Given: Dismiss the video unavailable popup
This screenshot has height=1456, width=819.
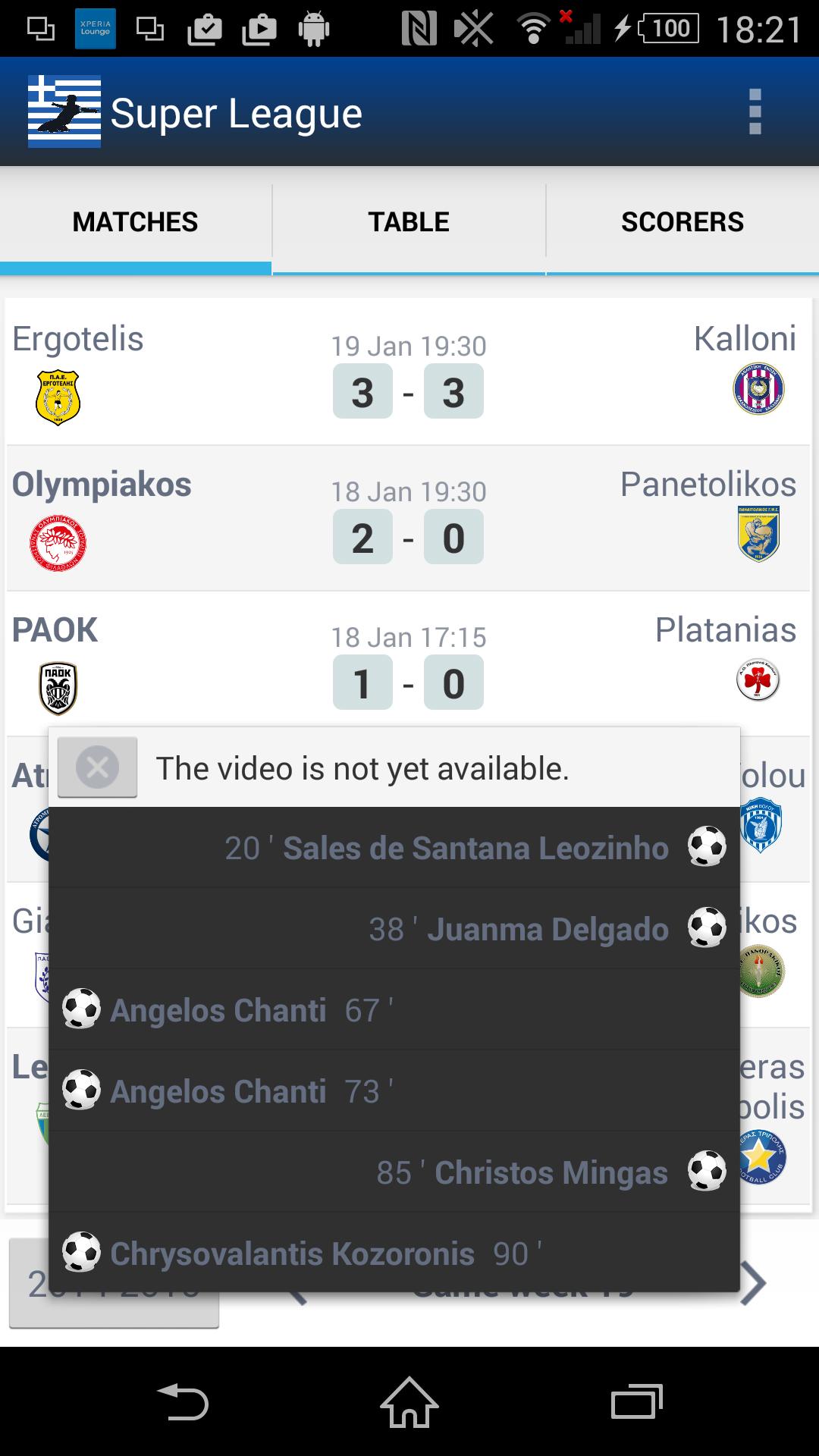Looking at the screenshot, I should 98,767.
